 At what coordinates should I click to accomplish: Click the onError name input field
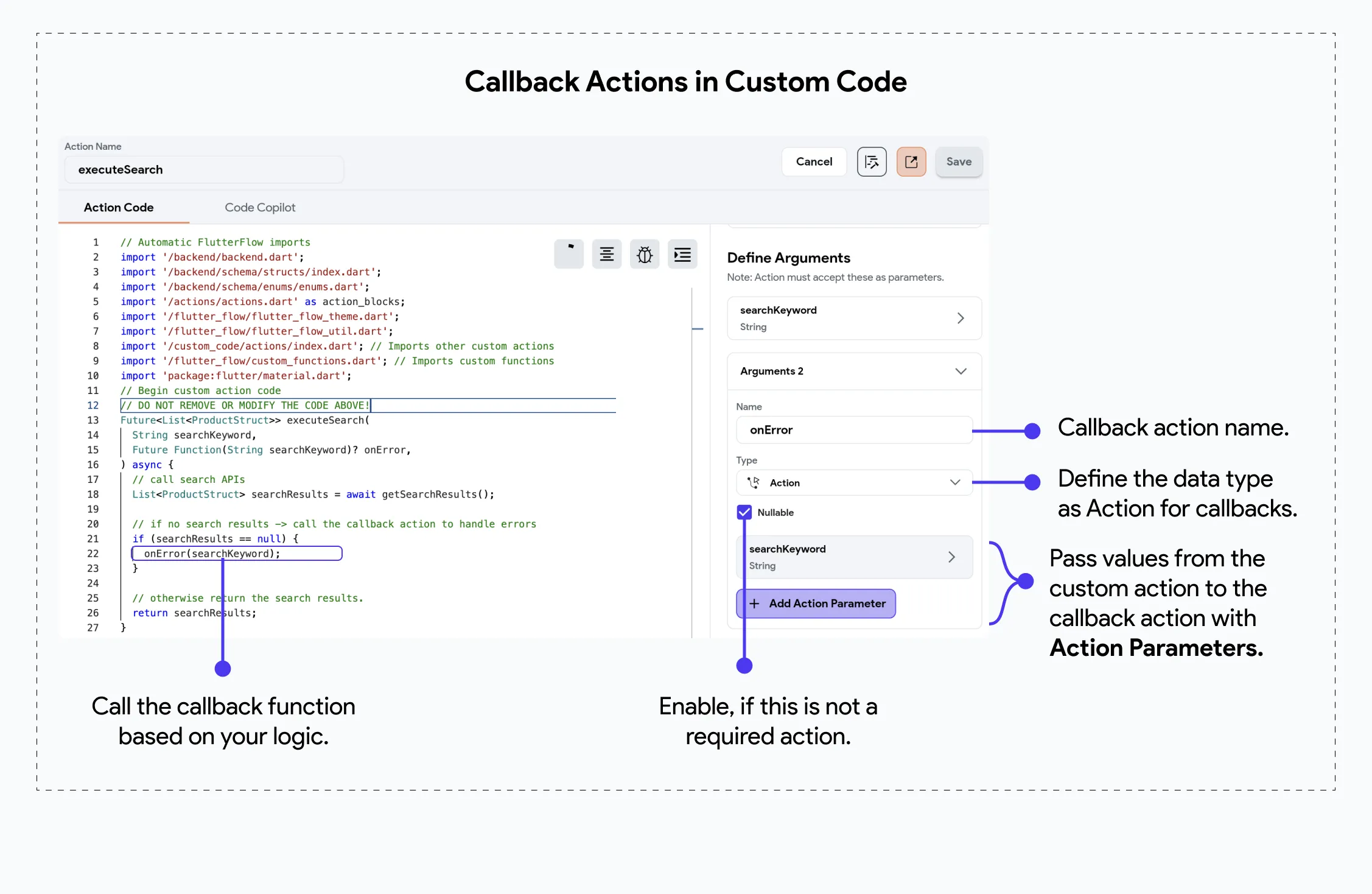(854, 430)
